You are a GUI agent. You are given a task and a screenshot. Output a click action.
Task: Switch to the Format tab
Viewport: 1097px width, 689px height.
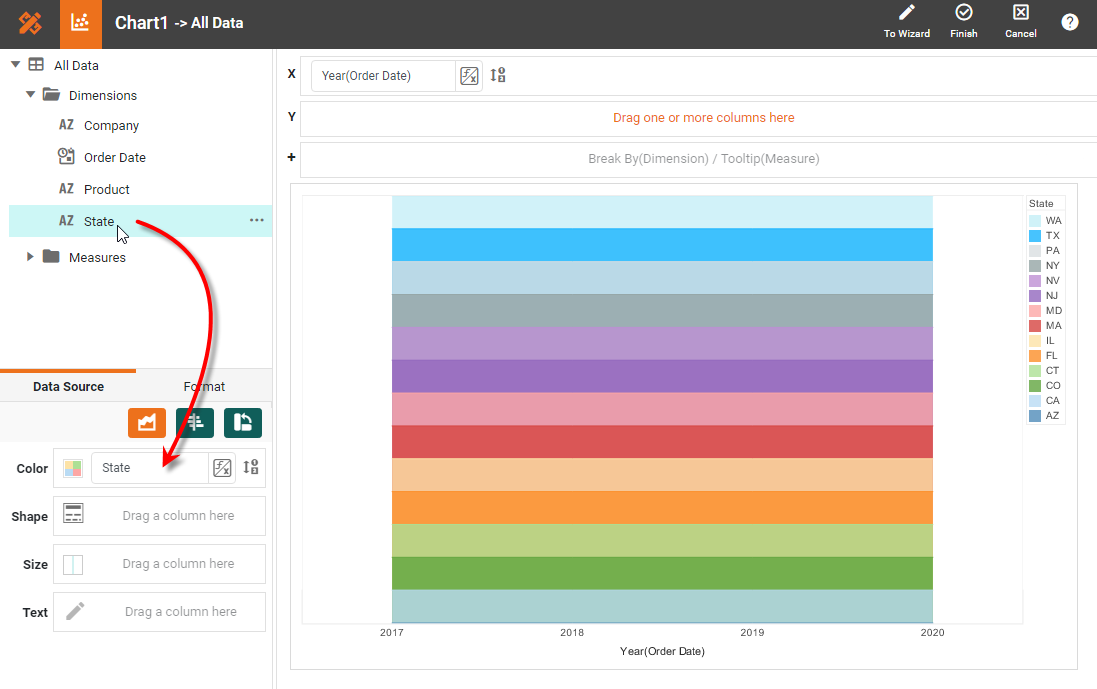click(x=204, y=386)
